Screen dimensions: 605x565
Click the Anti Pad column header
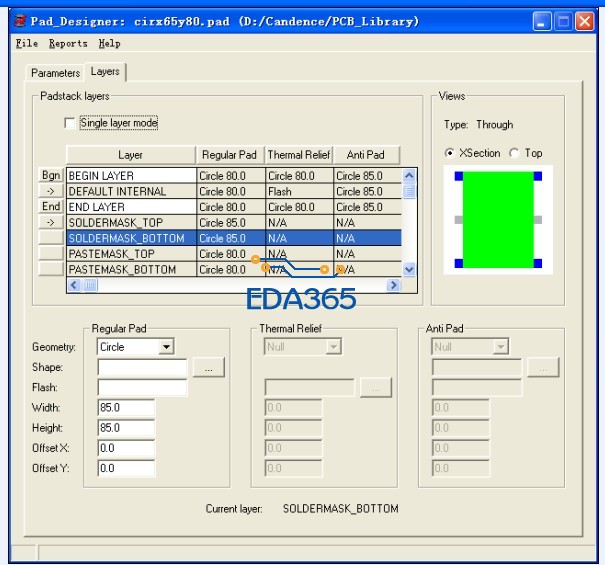coord(366,155)
